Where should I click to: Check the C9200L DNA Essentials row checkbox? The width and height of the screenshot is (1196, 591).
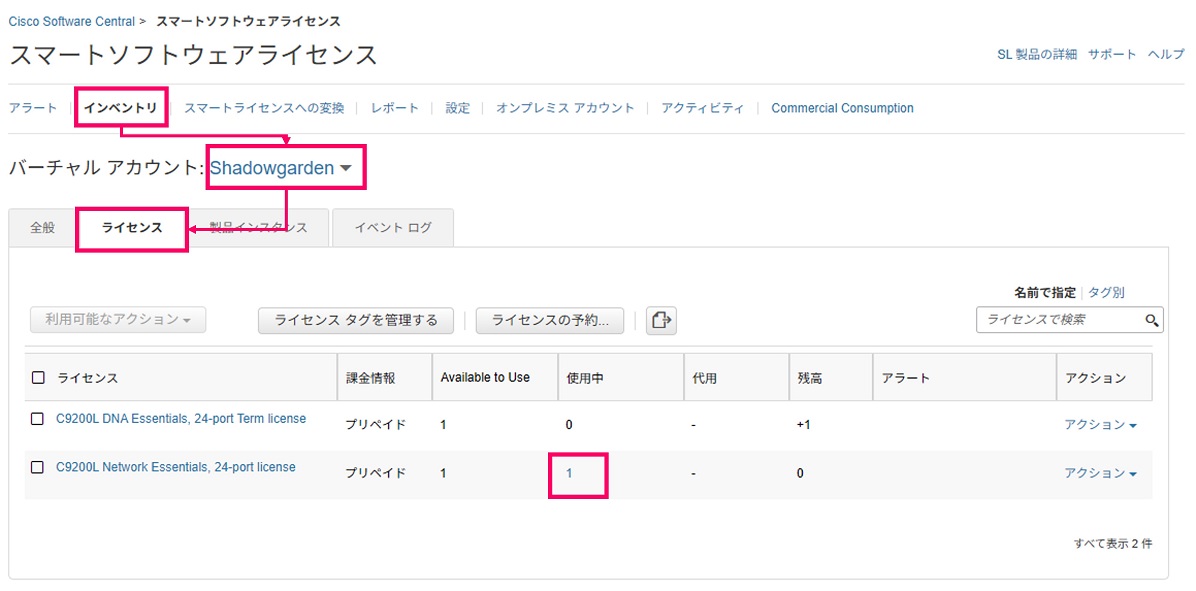pyautogui.click(x=37, y=419)
